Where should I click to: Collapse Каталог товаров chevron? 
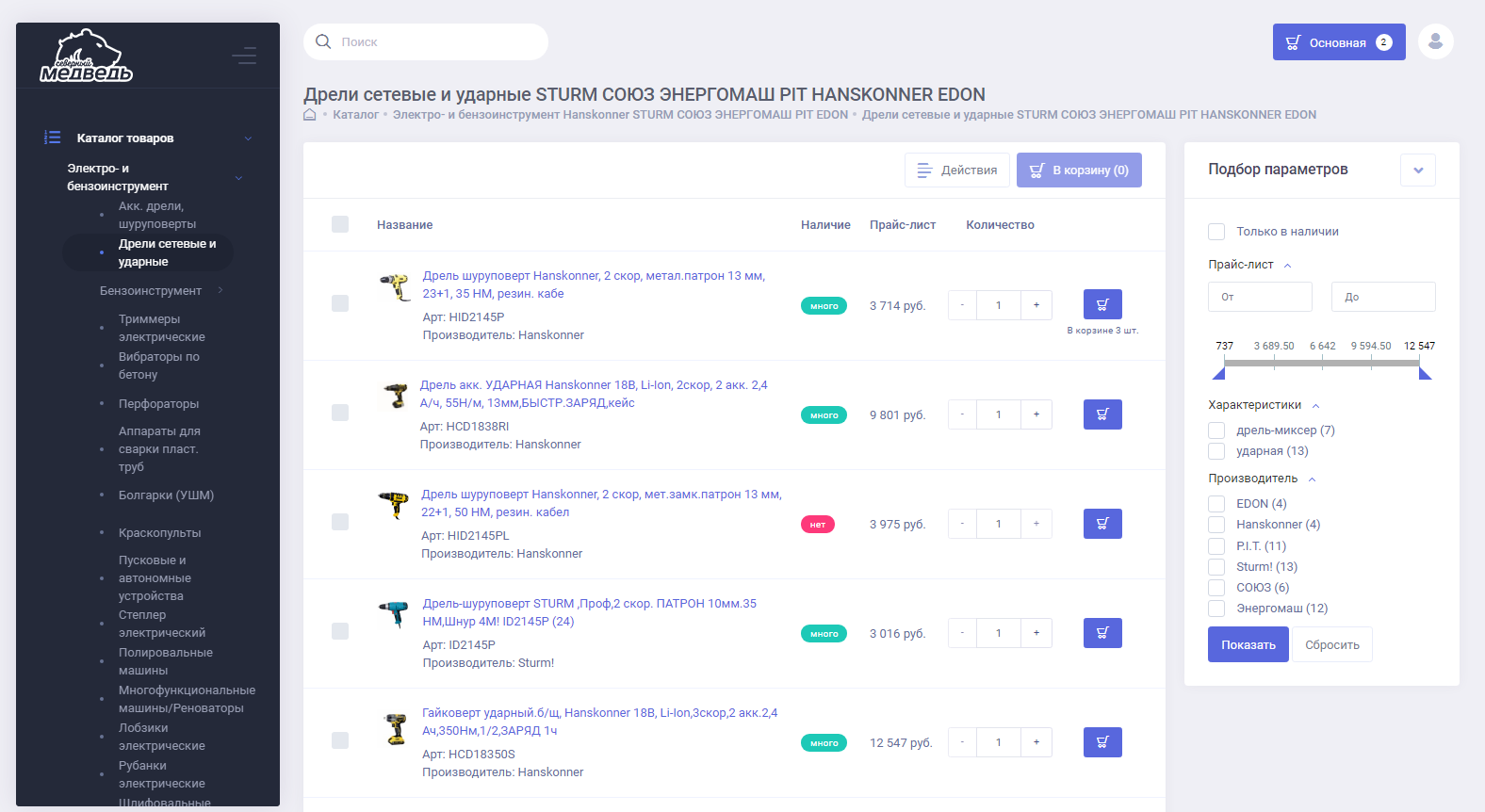click(x=248, y=138)
